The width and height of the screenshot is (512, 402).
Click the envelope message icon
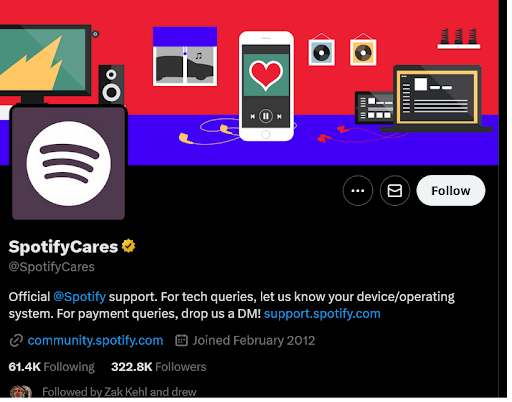(x=395, y=191)
